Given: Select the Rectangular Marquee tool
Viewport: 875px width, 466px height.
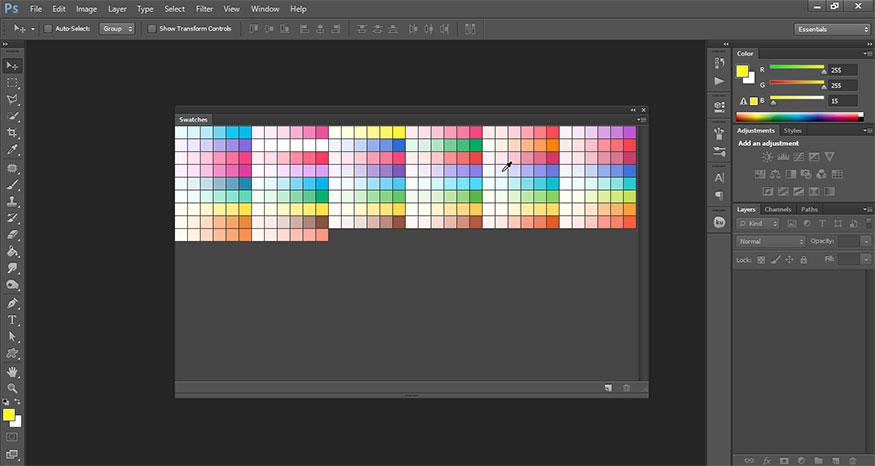Looking at the screenshot, I should point(12,82).
